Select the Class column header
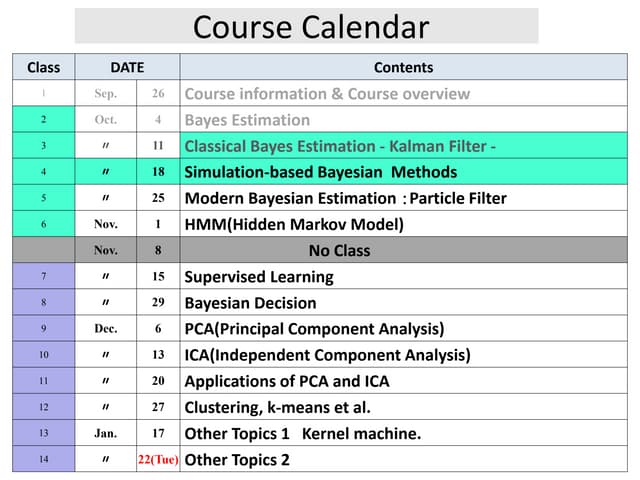This screenshot has height=480, width=640. coord(43,68)
